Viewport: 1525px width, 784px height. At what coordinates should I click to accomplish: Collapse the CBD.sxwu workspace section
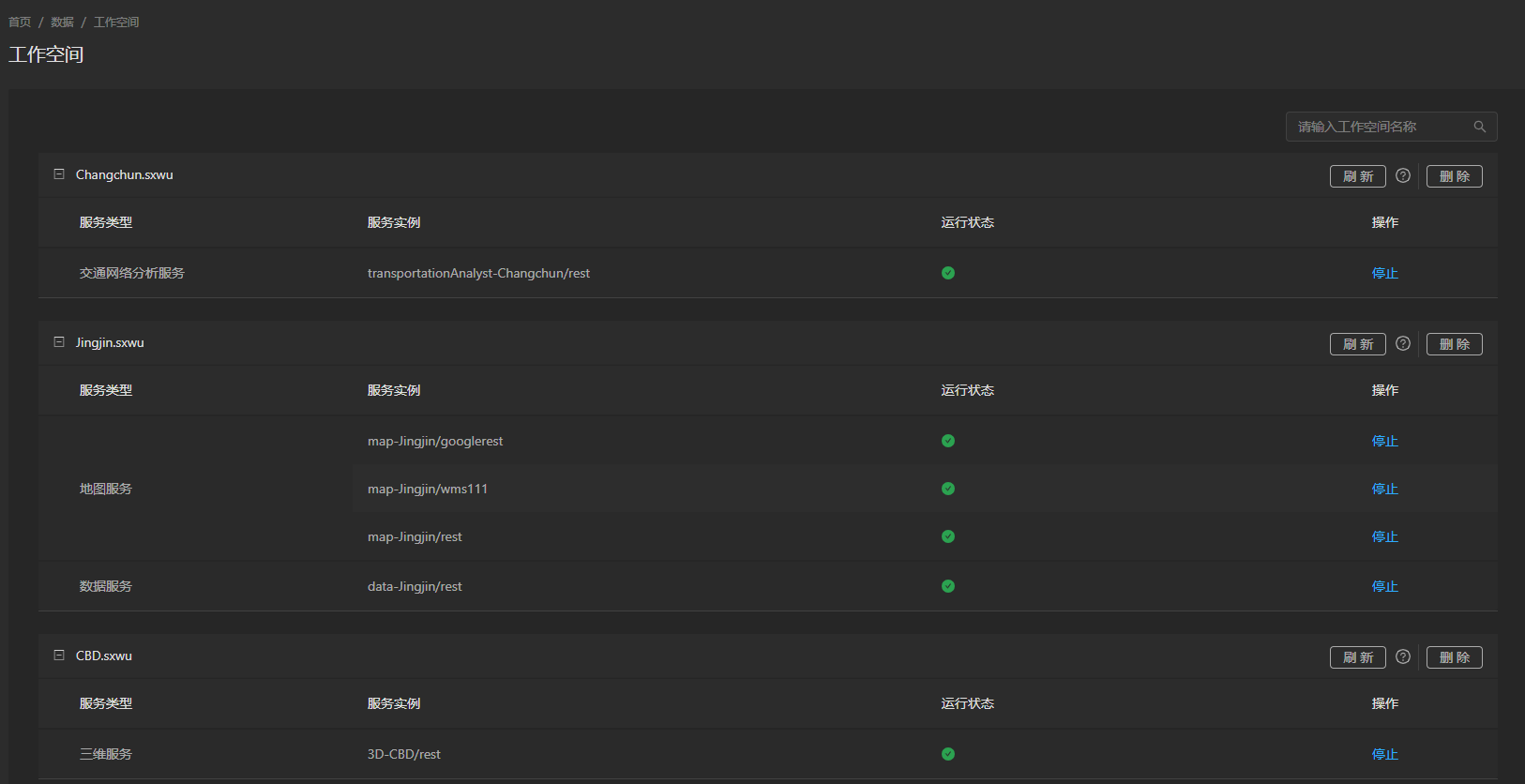point(59,656)
